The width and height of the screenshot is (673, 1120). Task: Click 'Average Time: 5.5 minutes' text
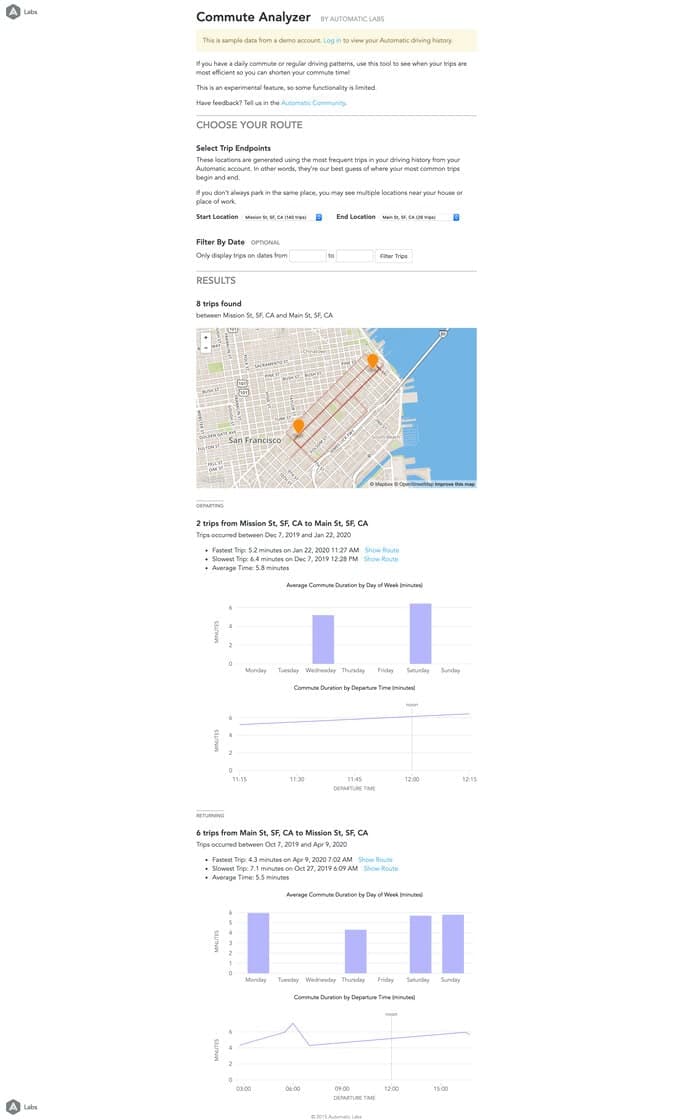tap(251, 877)
